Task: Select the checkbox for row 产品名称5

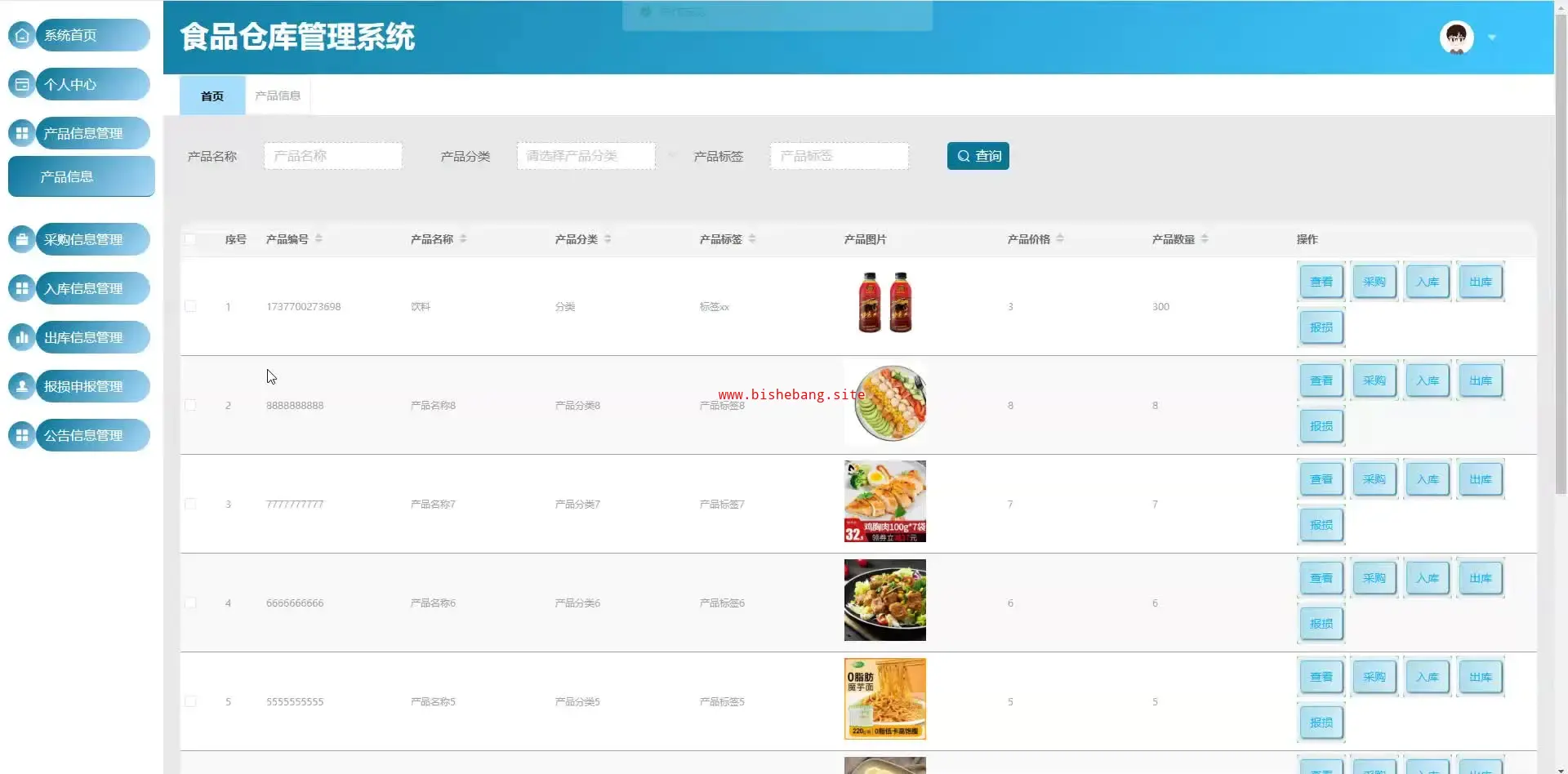Action: (x=190, y=701)
